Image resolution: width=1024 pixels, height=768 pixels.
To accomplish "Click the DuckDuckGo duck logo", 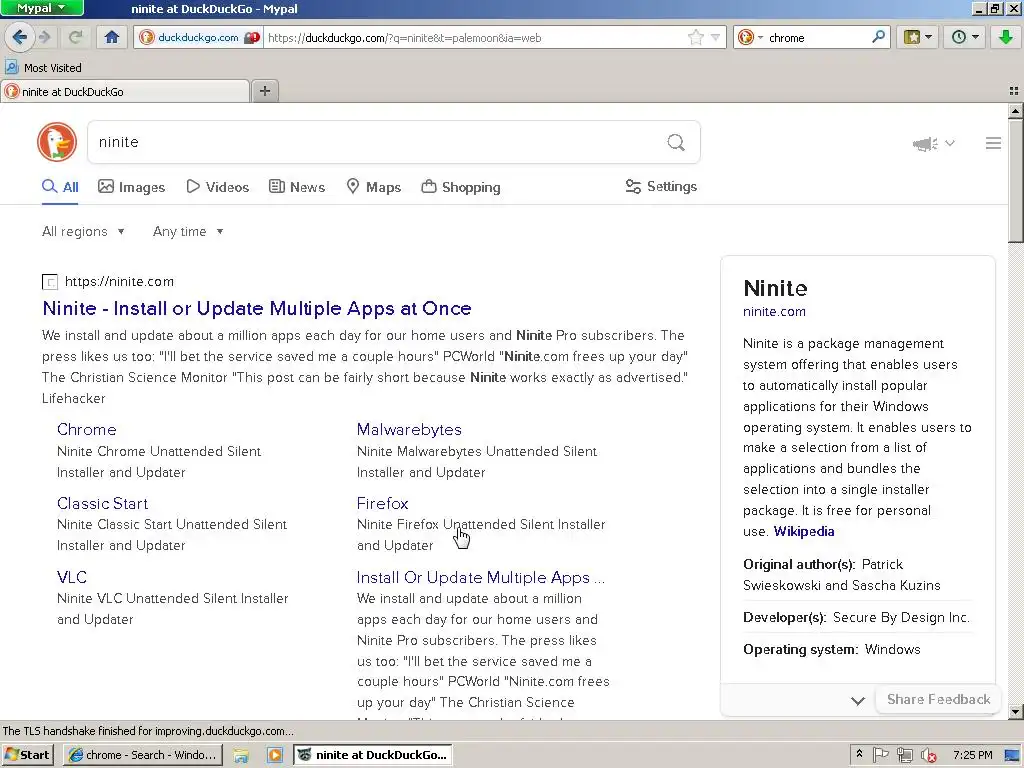I will pyautogui.click(x=57, y=142).
